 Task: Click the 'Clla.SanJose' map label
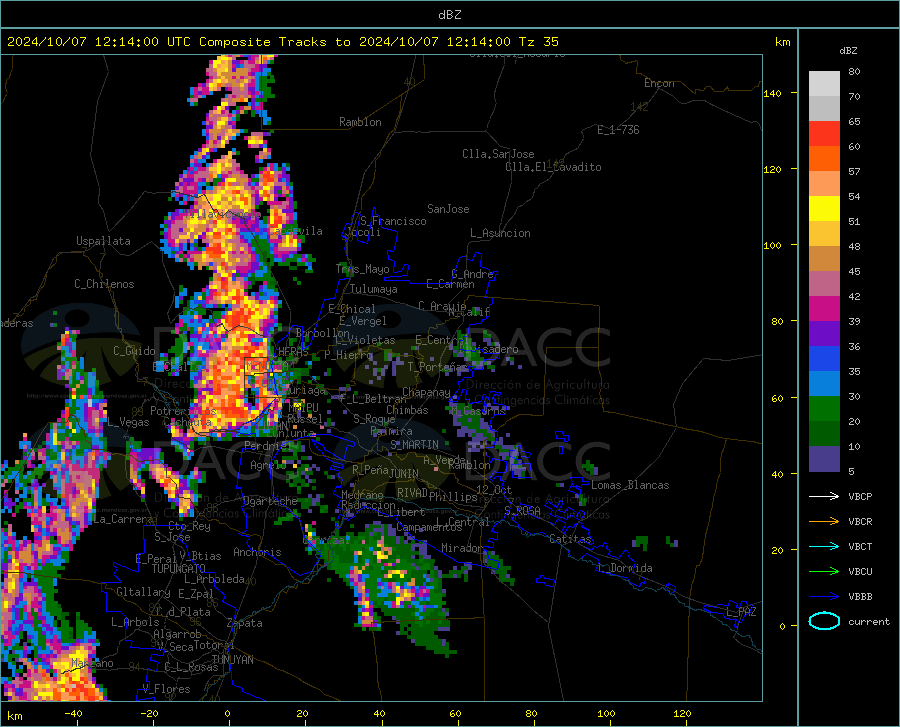(x=498, y=154)
